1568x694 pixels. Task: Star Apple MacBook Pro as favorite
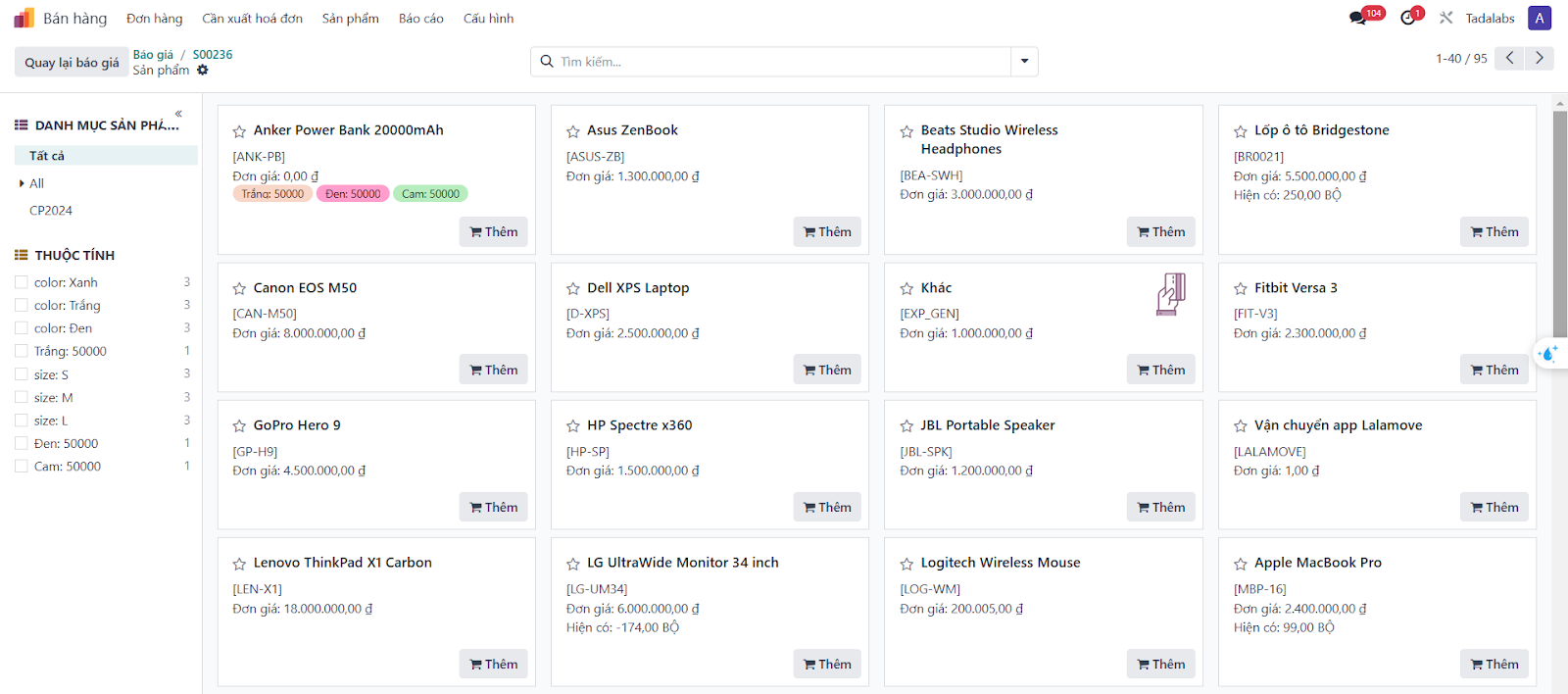click(1241, 564)
